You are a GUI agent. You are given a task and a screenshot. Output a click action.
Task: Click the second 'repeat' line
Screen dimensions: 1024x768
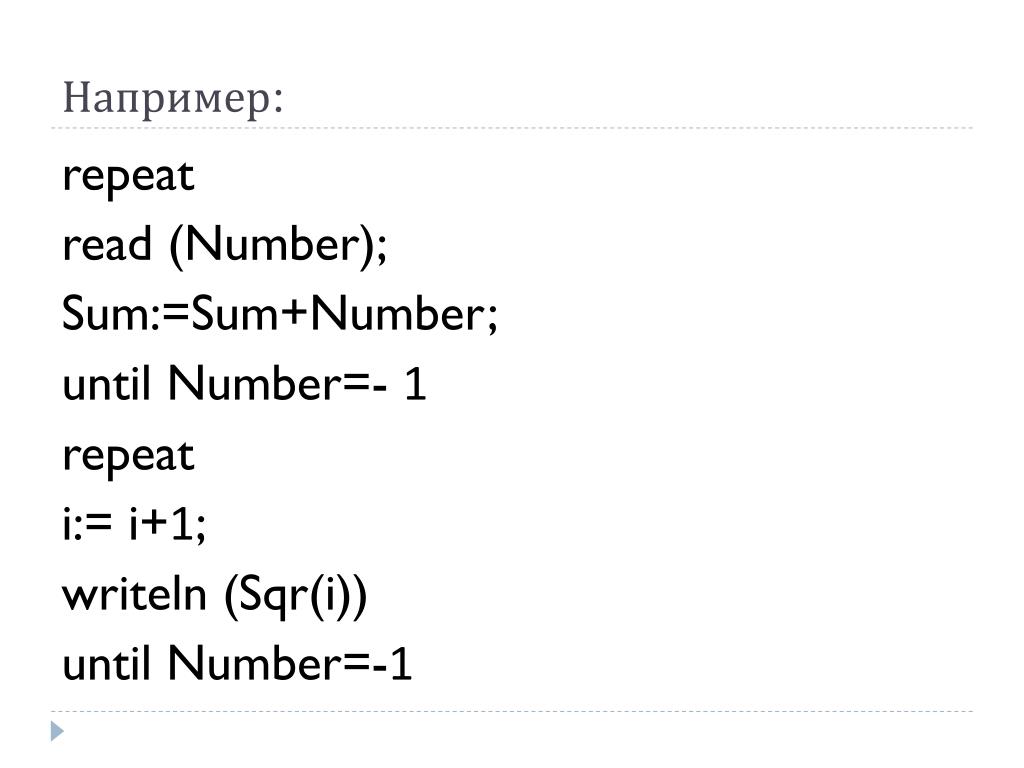coord(129,457)
